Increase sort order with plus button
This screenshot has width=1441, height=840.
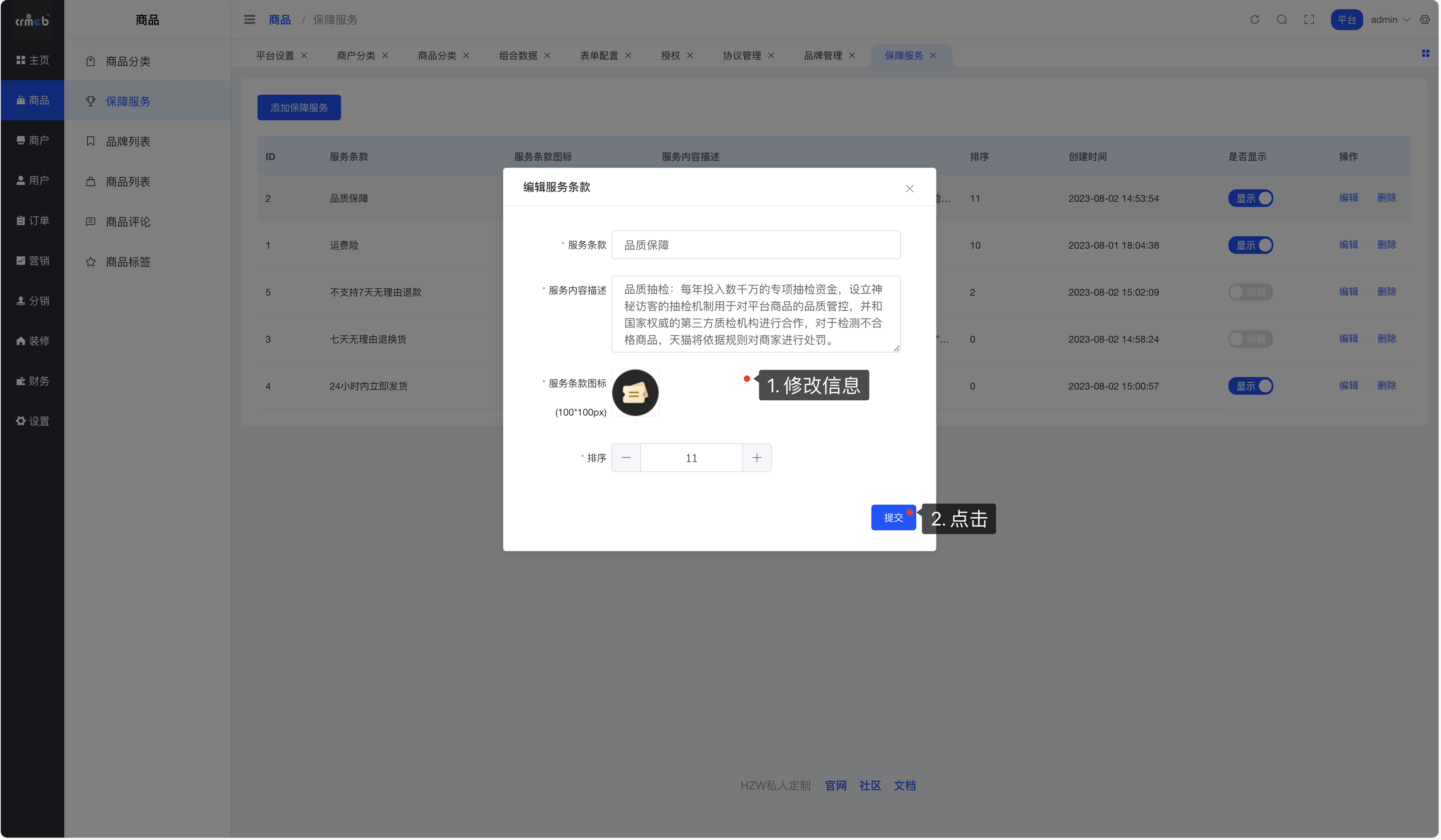coord(757,457)
